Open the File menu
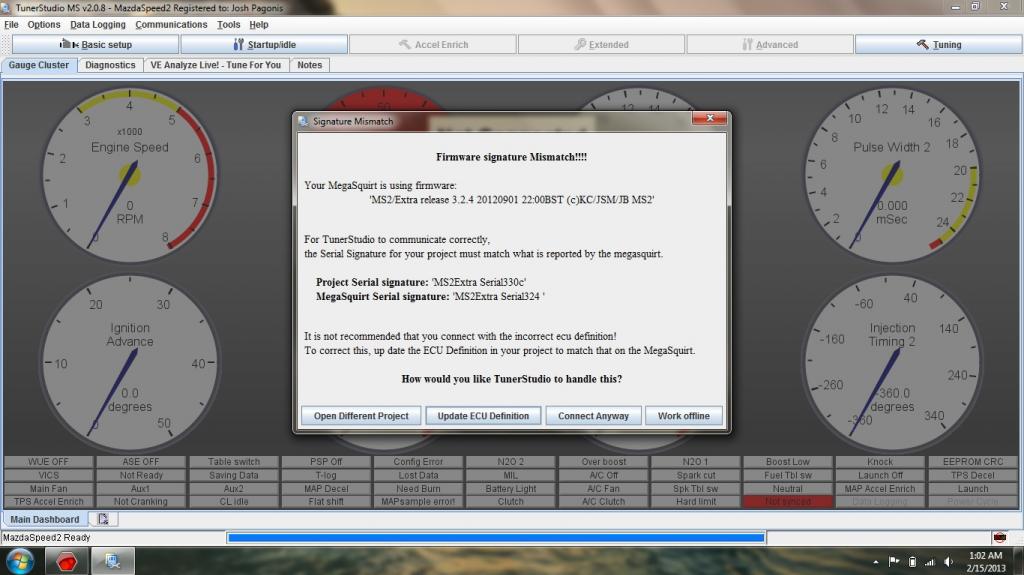The height and width of the screenshot is (575, 1024). pyautogui.click(x=11, y=25)
